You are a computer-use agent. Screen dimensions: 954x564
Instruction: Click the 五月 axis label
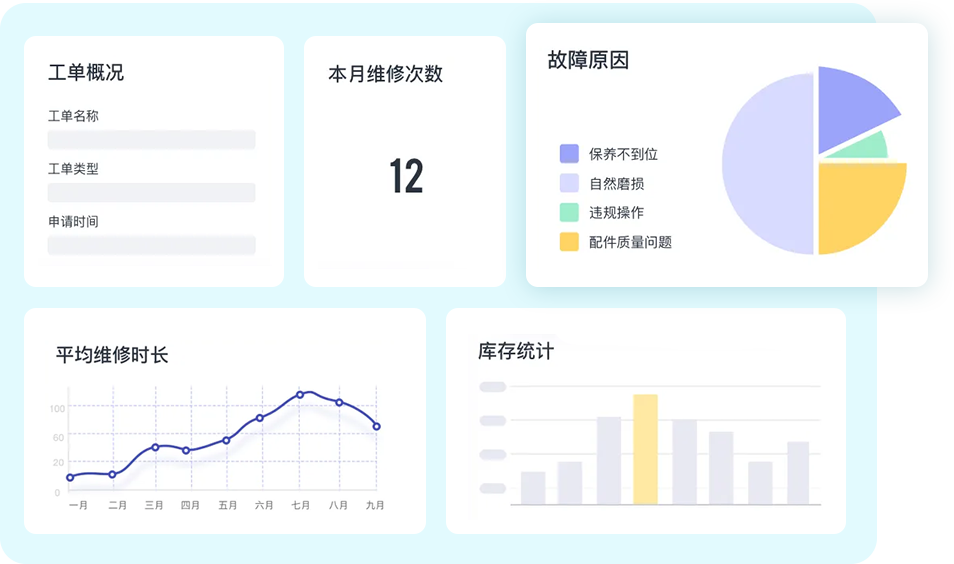click(x=228, y=505)
